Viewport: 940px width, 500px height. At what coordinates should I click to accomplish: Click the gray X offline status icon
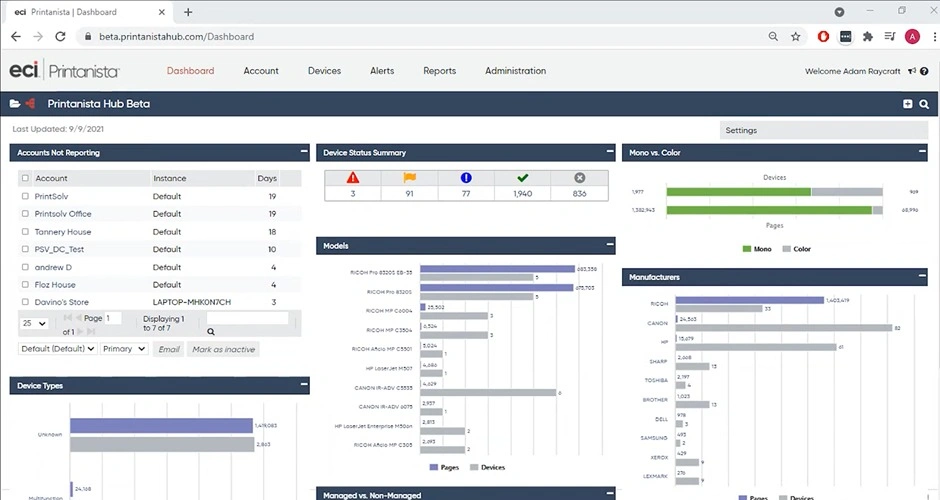[579, 178]
